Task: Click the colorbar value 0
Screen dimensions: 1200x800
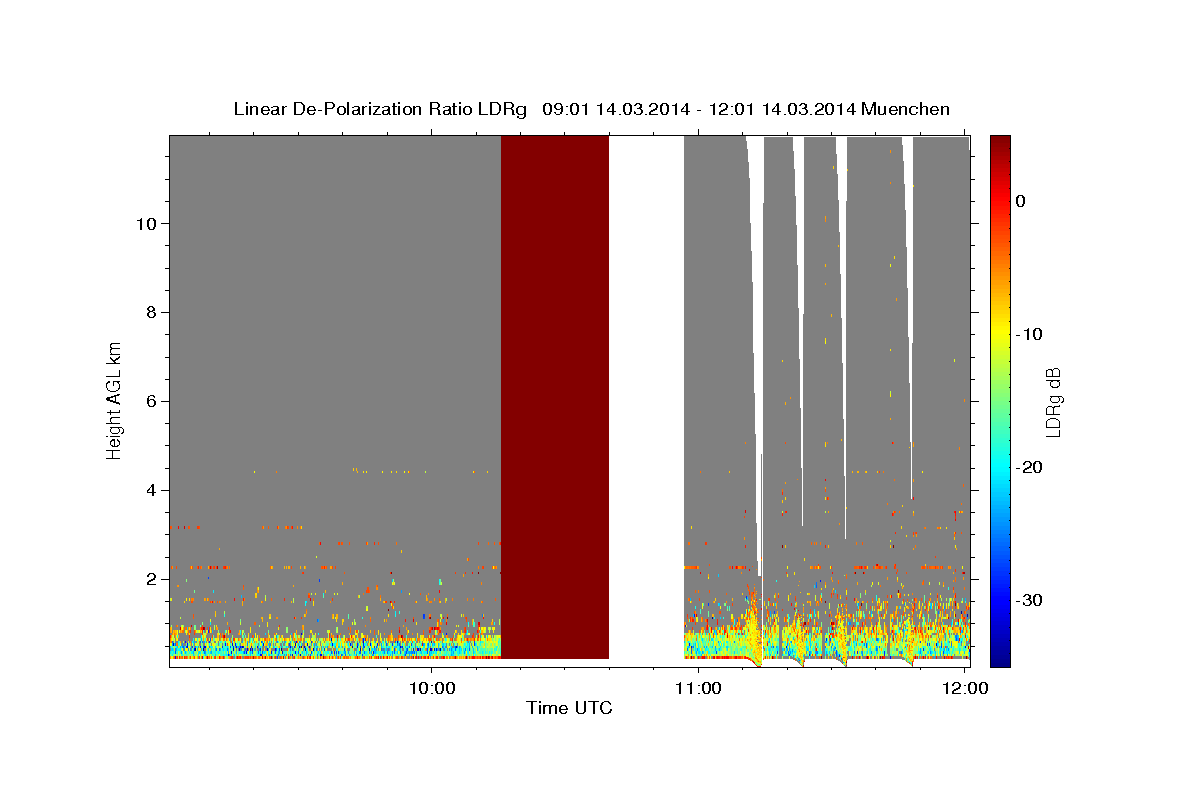Action: click(1021, 201)
